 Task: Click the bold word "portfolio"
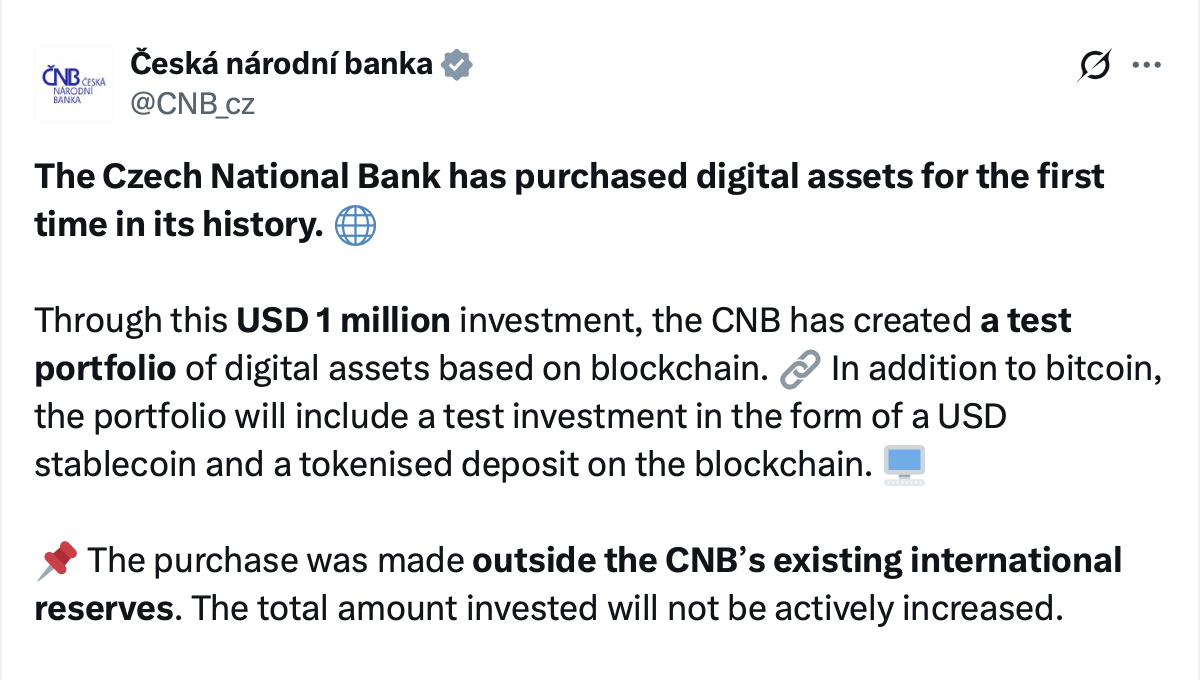(105, 369)
